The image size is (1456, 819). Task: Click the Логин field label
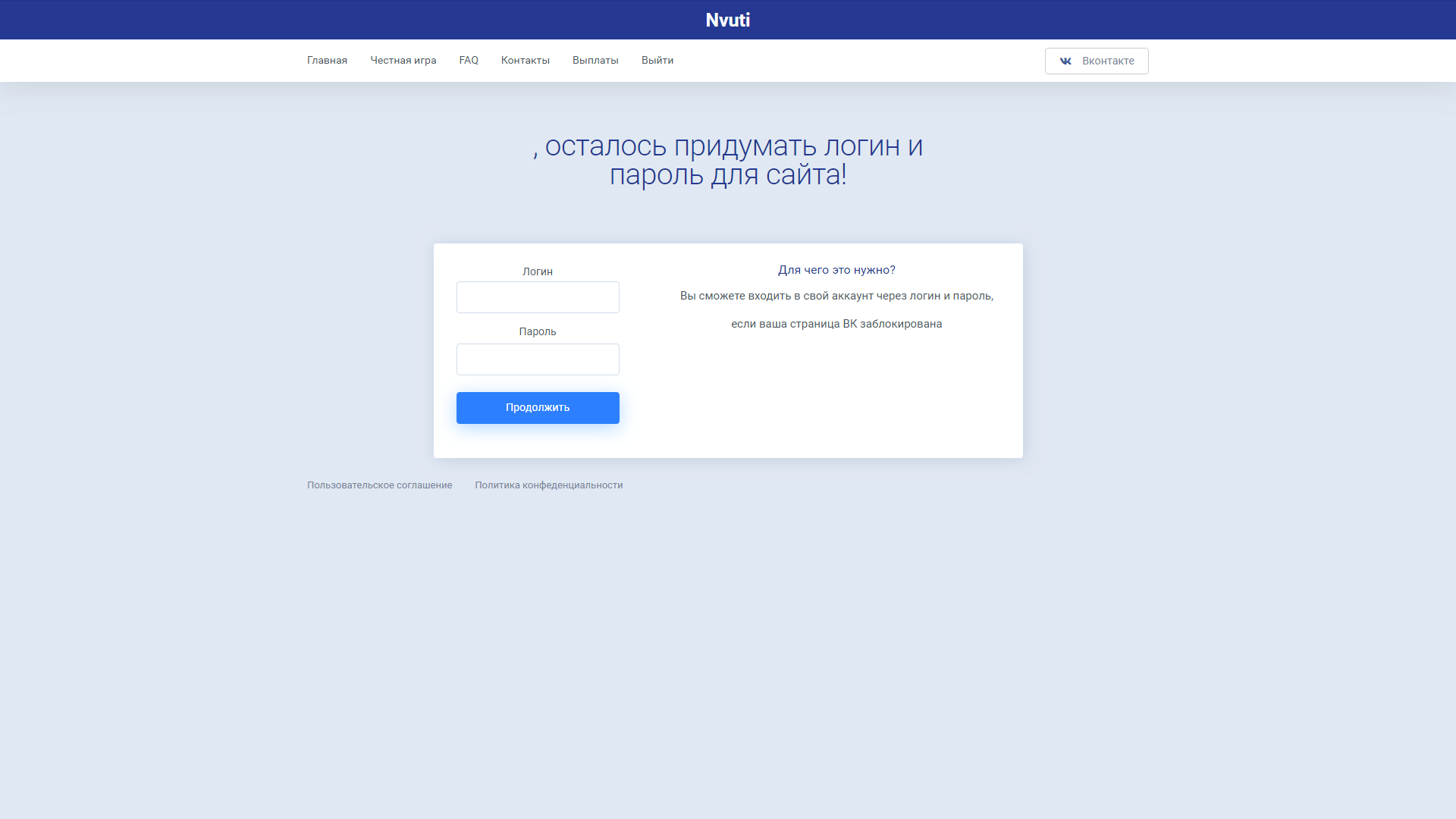coord(537,271)
